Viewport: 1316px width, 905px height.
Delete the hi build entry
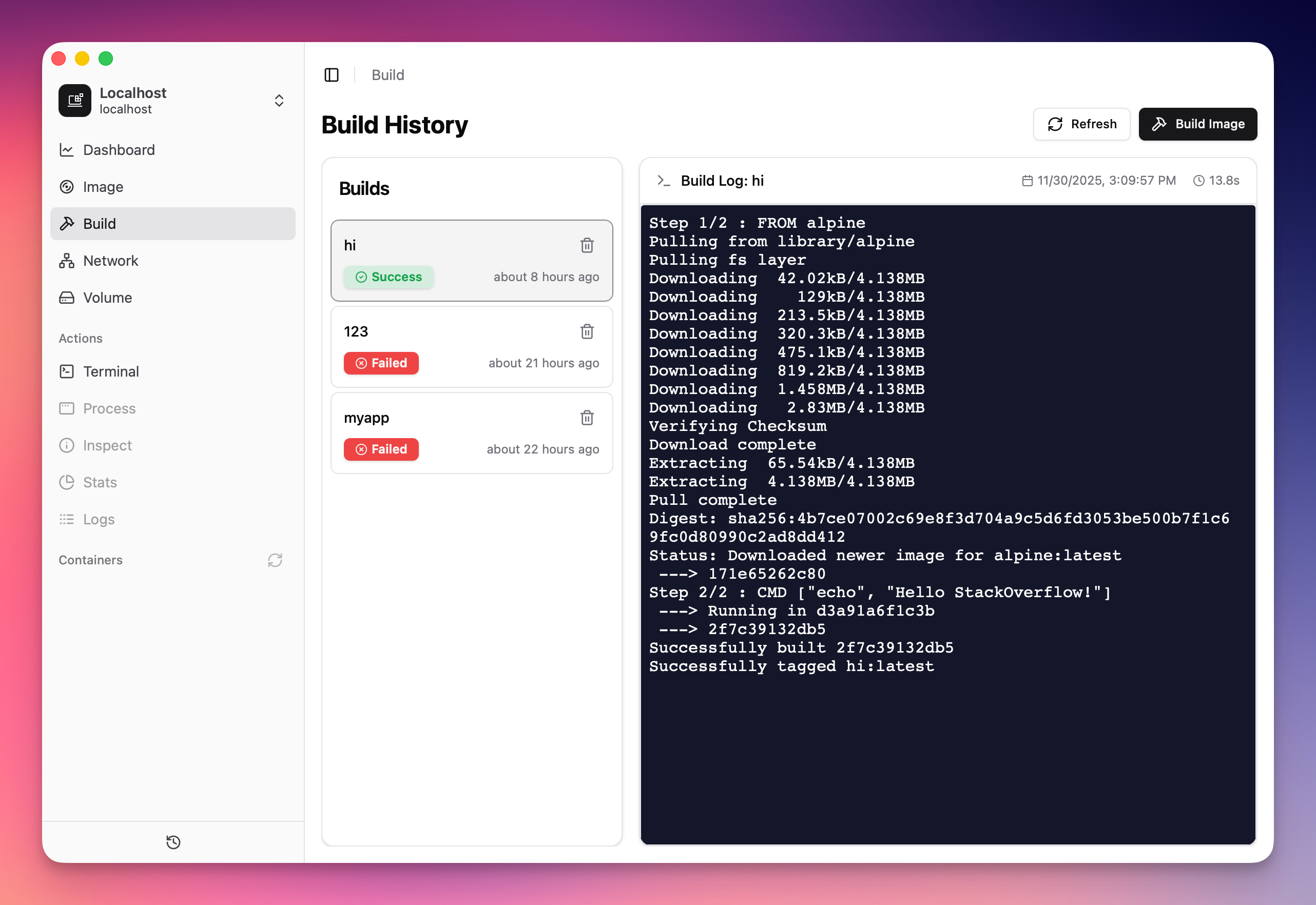click(587, 245)
